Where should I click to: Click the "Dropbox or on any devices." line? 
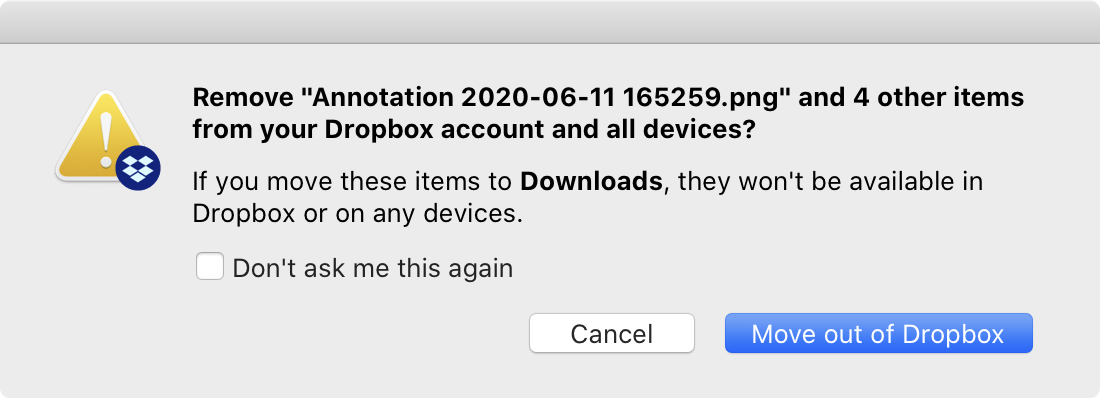[358, 215]
